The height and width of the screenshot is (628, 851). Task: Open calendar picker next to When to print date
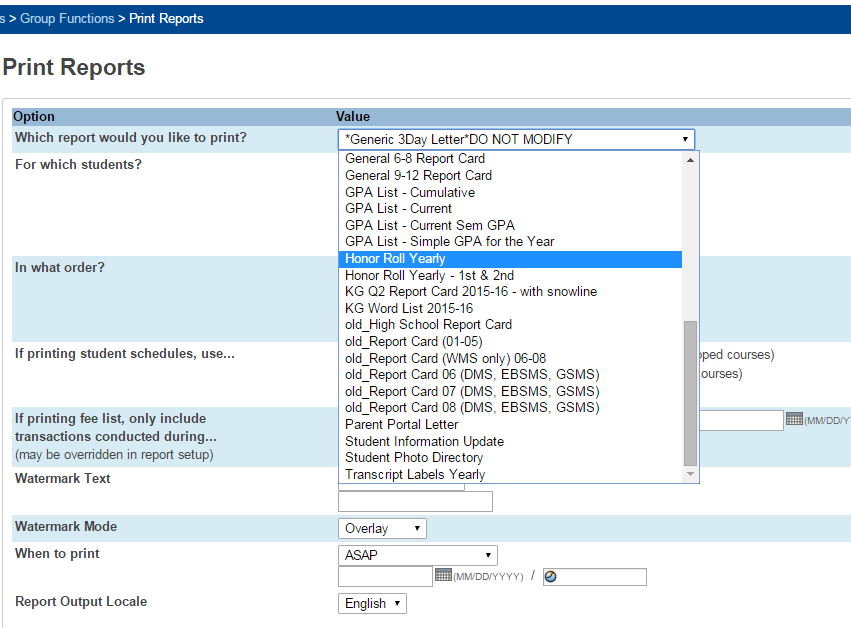click(443, 575)
